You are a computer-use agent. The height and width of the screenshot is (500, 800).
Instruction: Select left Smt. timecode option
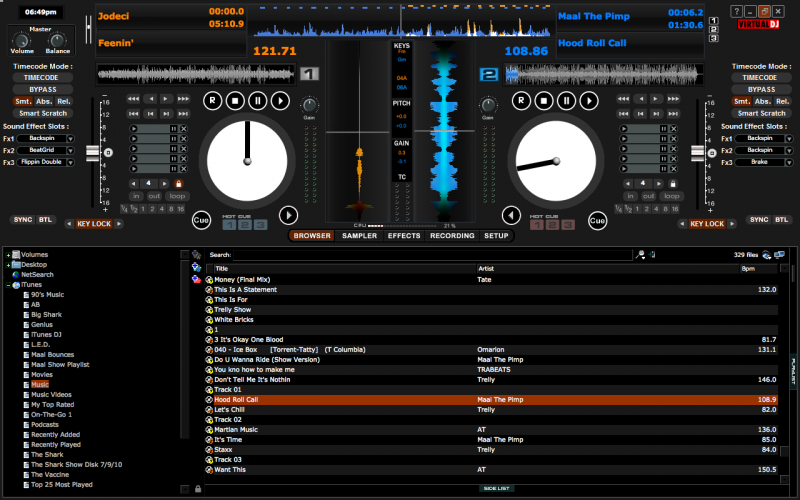click(23, 101)
